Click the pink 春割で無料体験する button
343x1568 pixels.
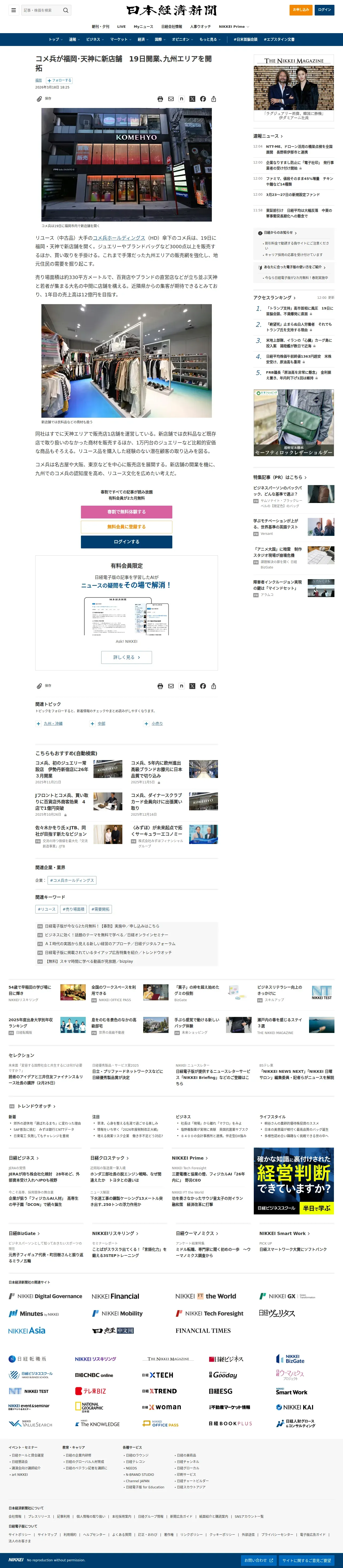[127, 512]
